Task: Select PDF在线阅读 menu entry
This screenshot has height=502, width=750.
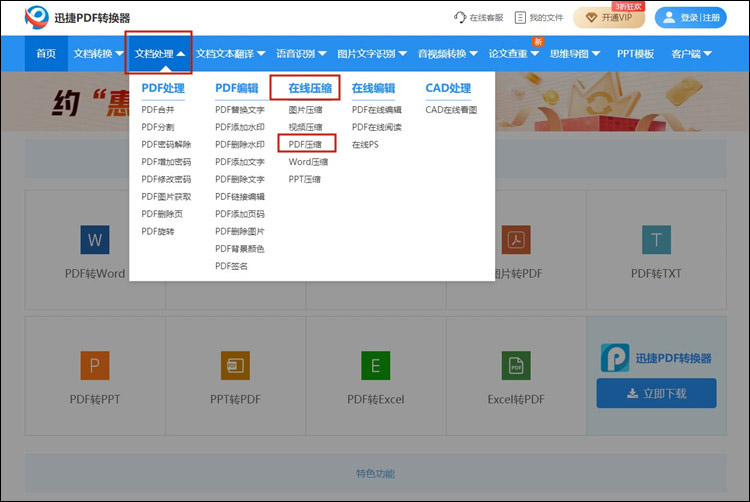Action: (x=377, y=127)
